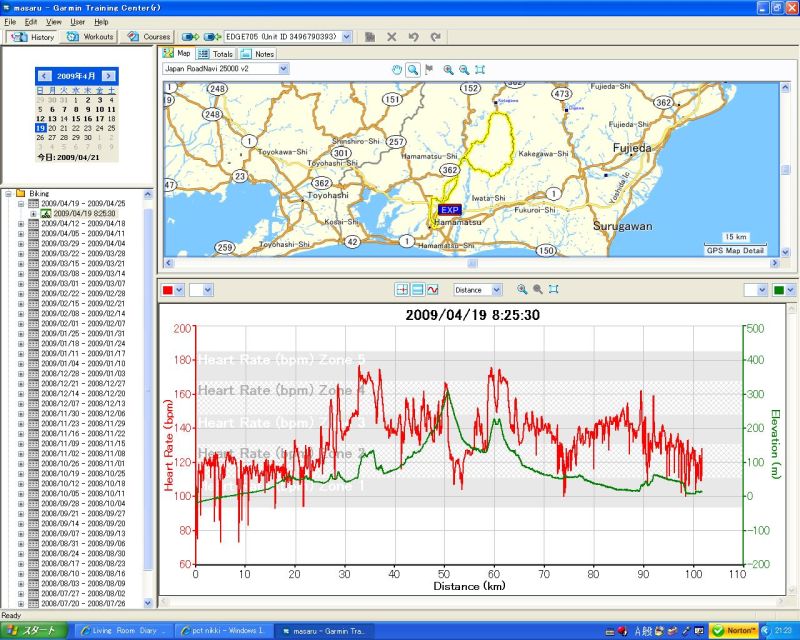Click the copy/duplicate icon in the main toolbar

[x=370, y=37]
